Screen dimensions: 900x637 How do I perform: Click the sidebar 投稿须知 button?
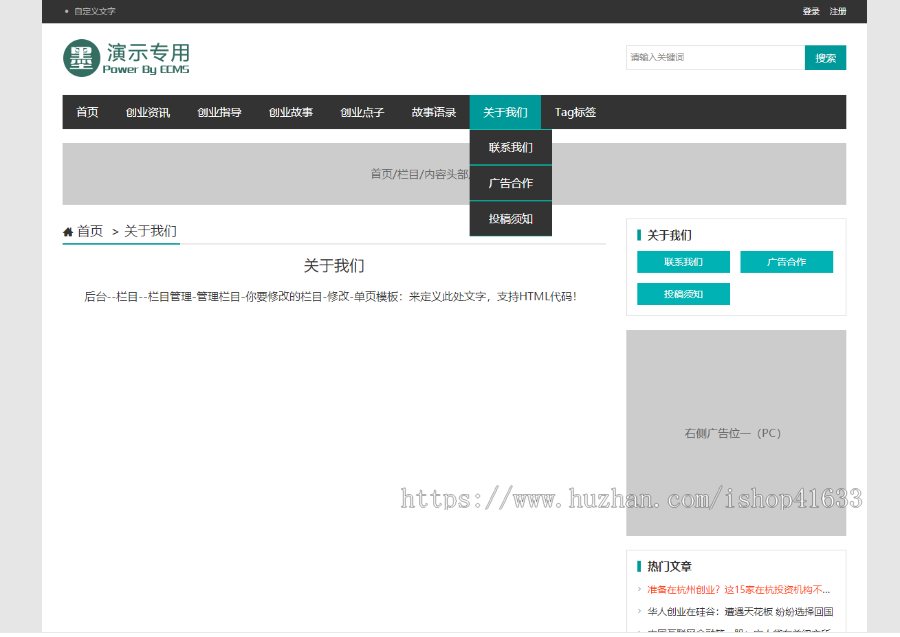pos(683,294)
